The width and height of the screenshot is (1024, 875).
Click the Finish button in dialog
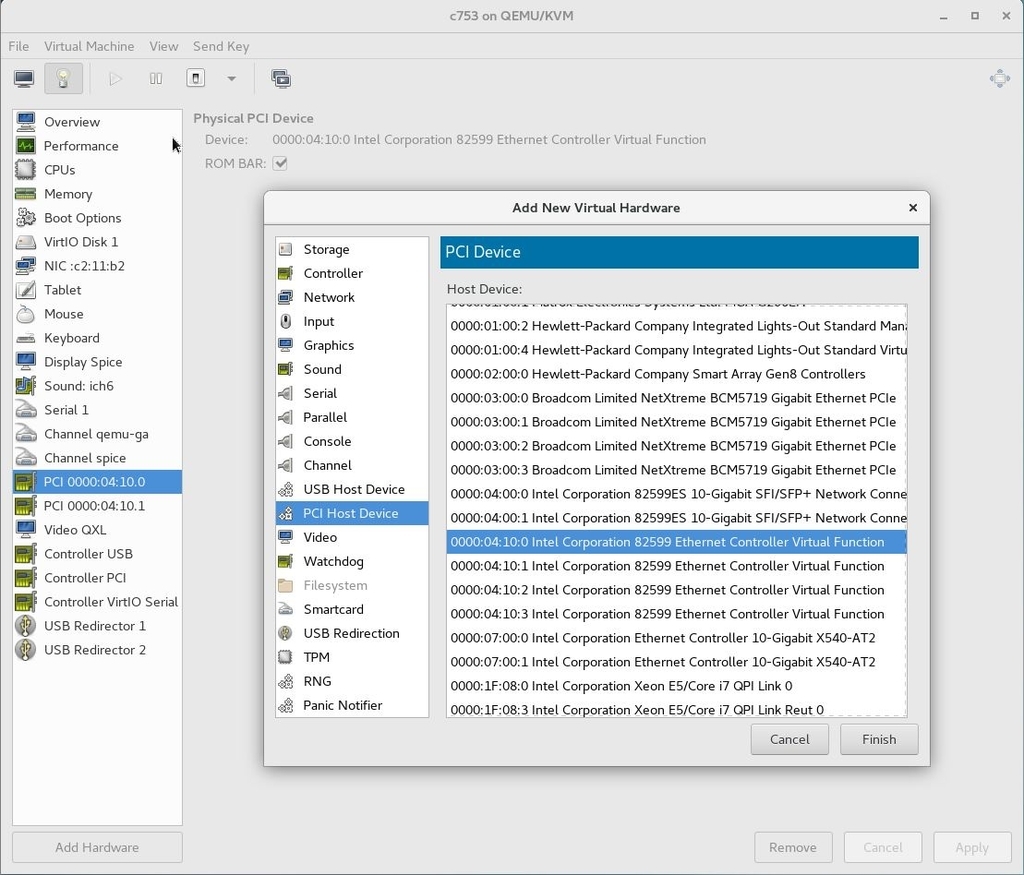(x=879, y=739)
